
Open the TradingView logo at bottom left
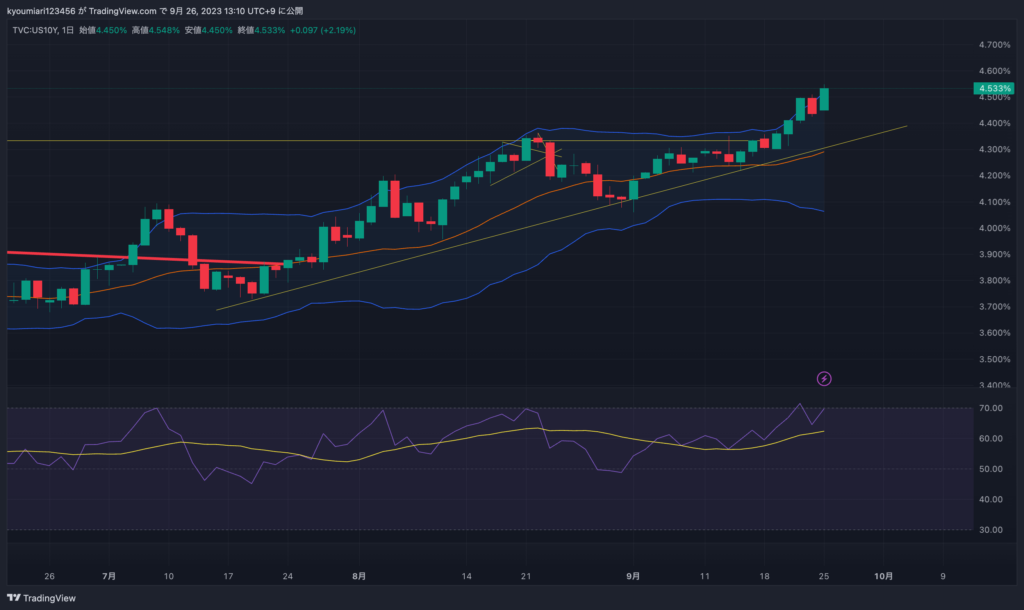click(x=41, y=598)
